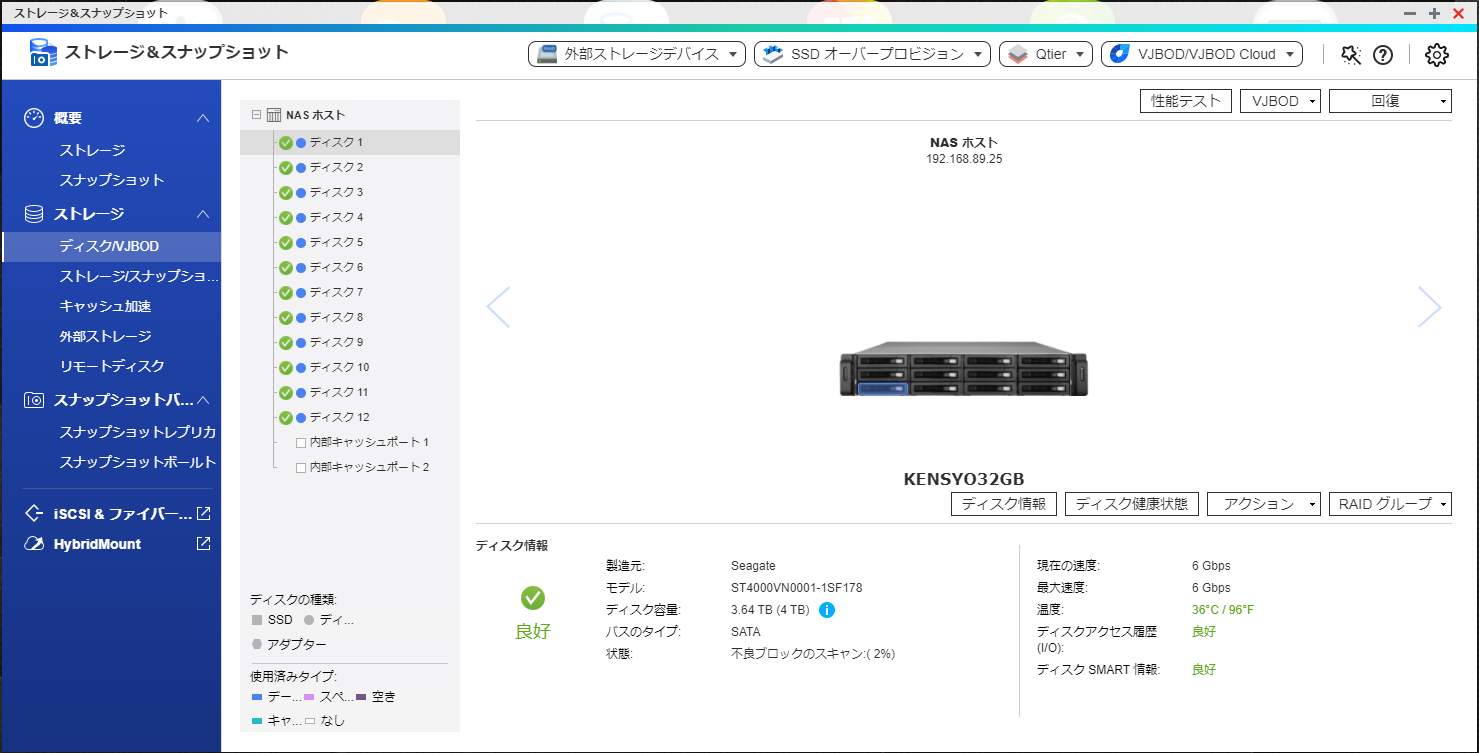Select ディスク 5 in the disk tree

336,242
